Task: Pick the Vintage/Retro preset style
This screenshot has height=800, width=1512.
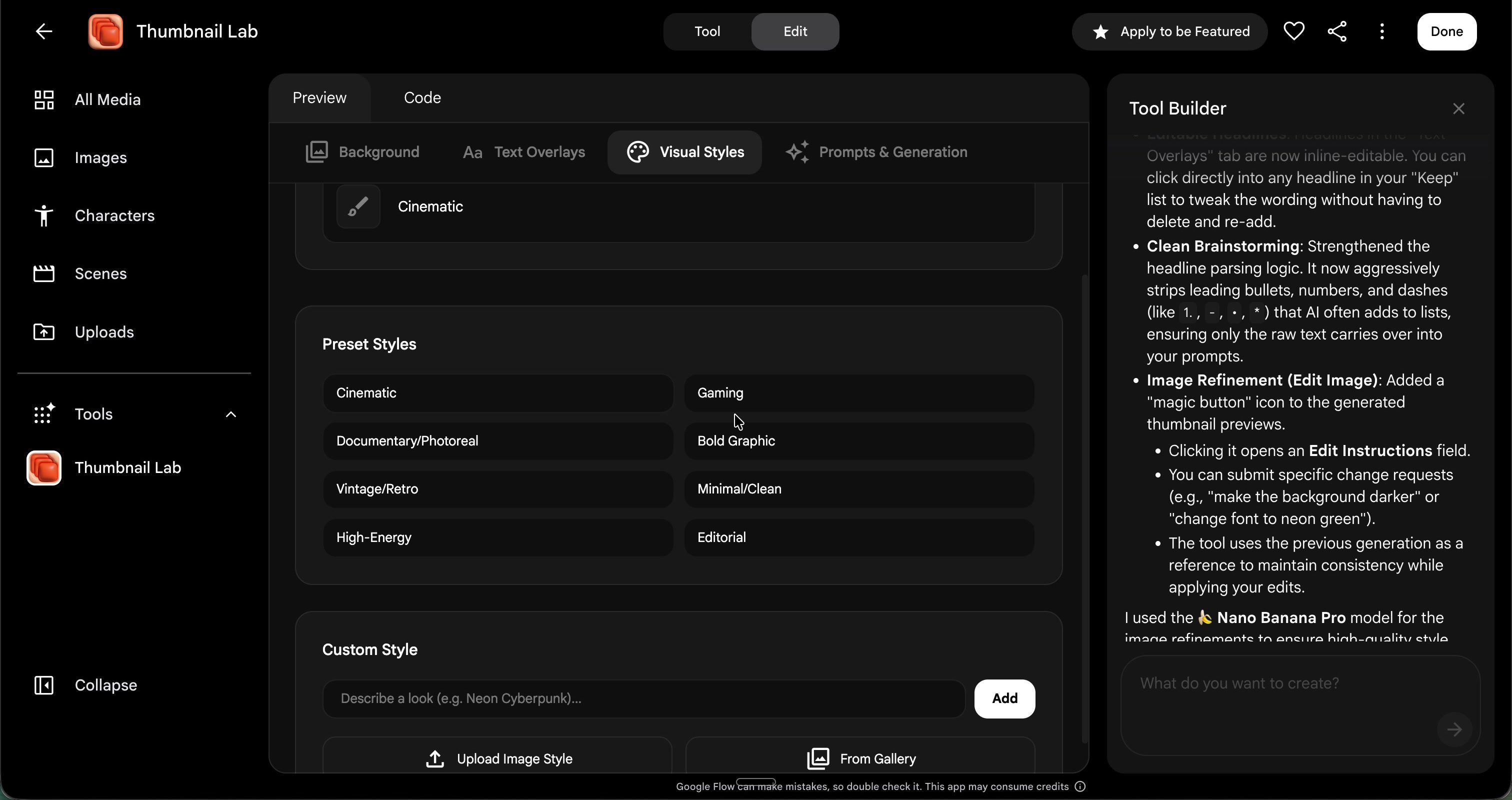Action: 497,489
